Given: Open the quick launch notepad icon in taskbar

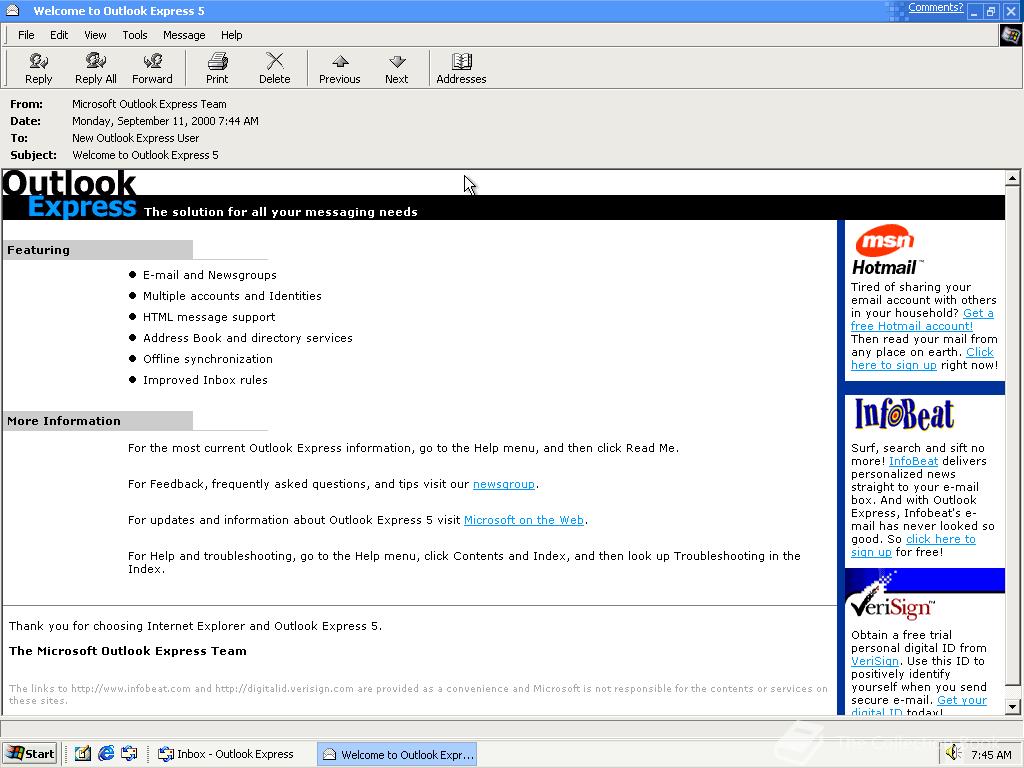Looking at the screenshot, I should click(82, 754).
